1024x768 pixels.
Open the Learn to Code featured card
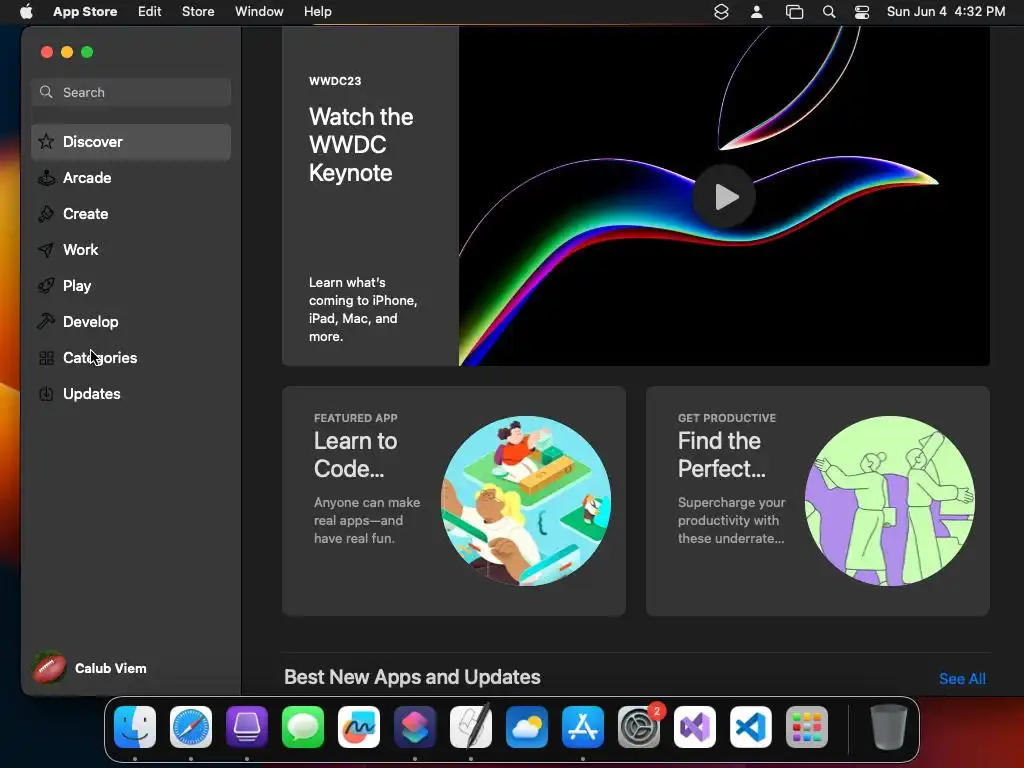(x=454, y=501)
